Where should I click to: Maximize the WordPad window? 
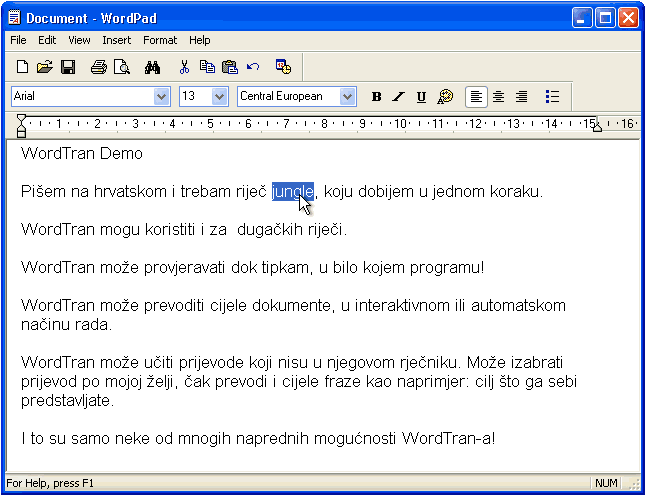click(x=605, y=18)
